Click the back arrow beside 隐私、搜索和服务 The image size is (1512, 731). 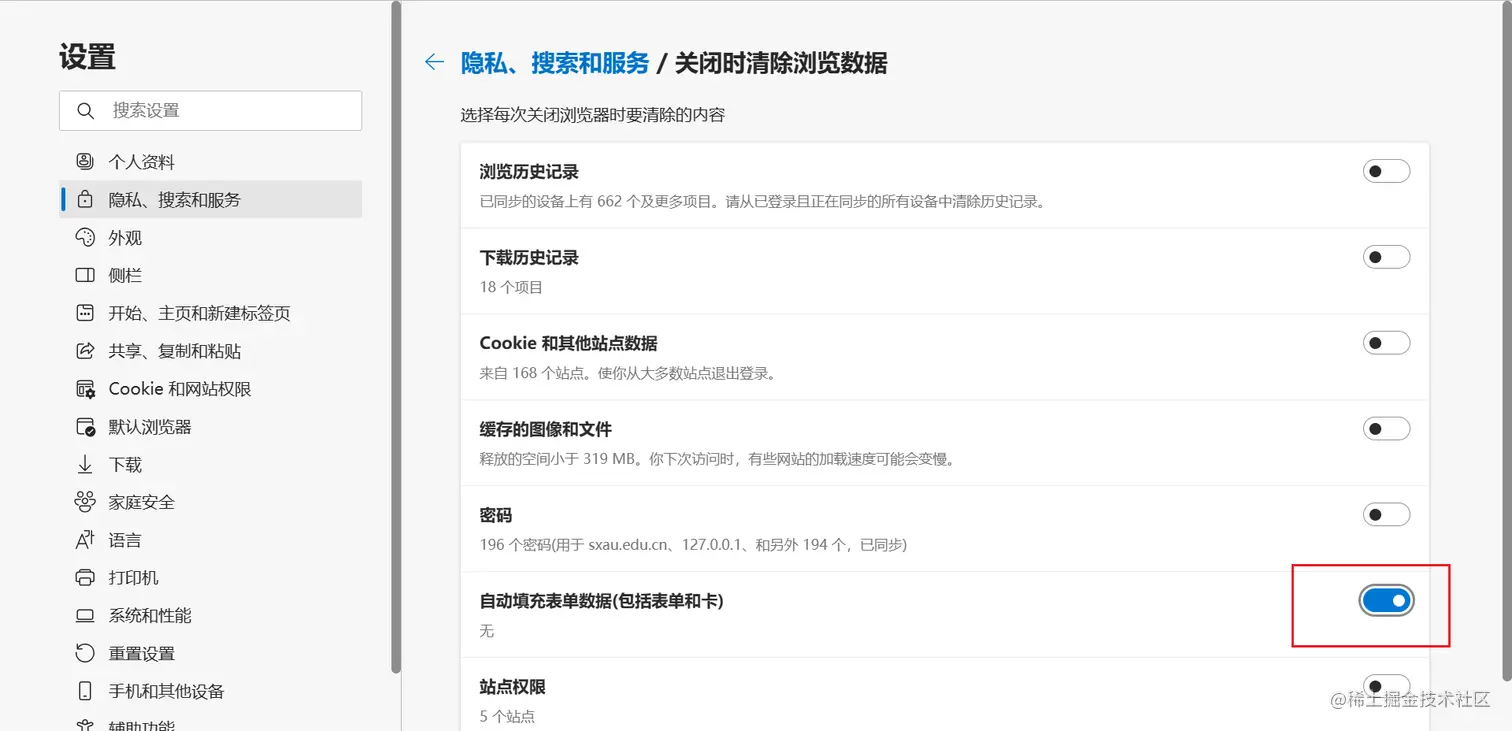click(434, 62)
